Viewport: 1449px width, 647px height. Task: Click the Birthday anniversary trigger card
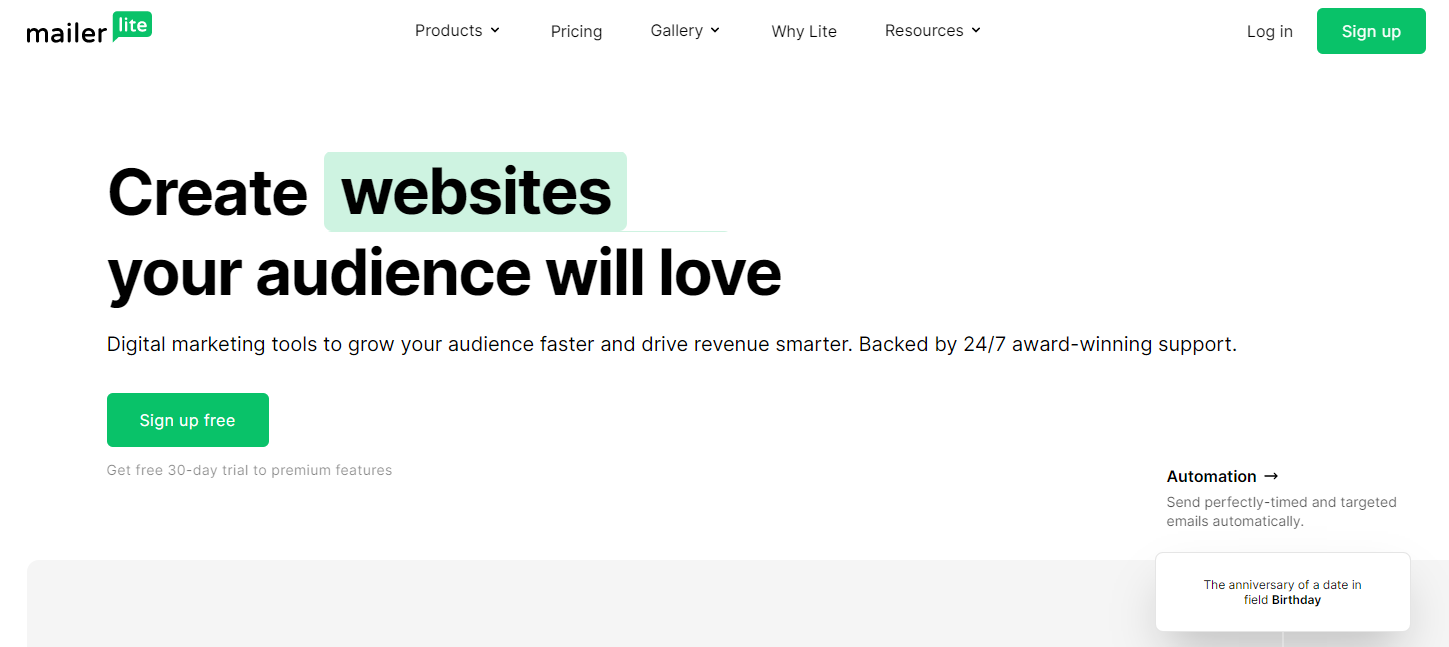(1283, 592)
